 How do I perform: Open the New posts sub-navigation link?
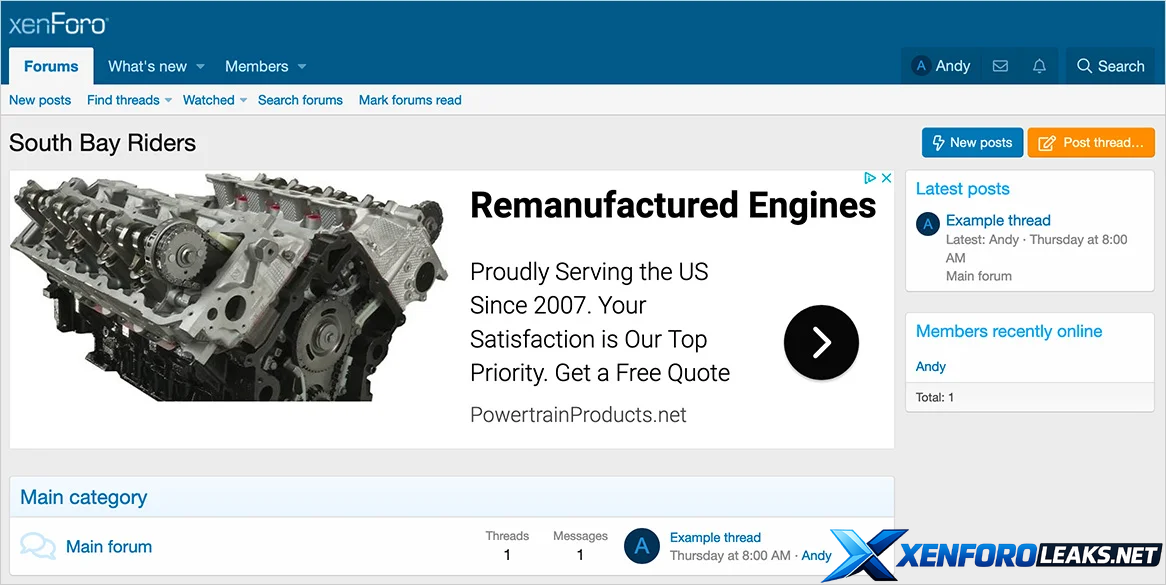pos(40,100)
